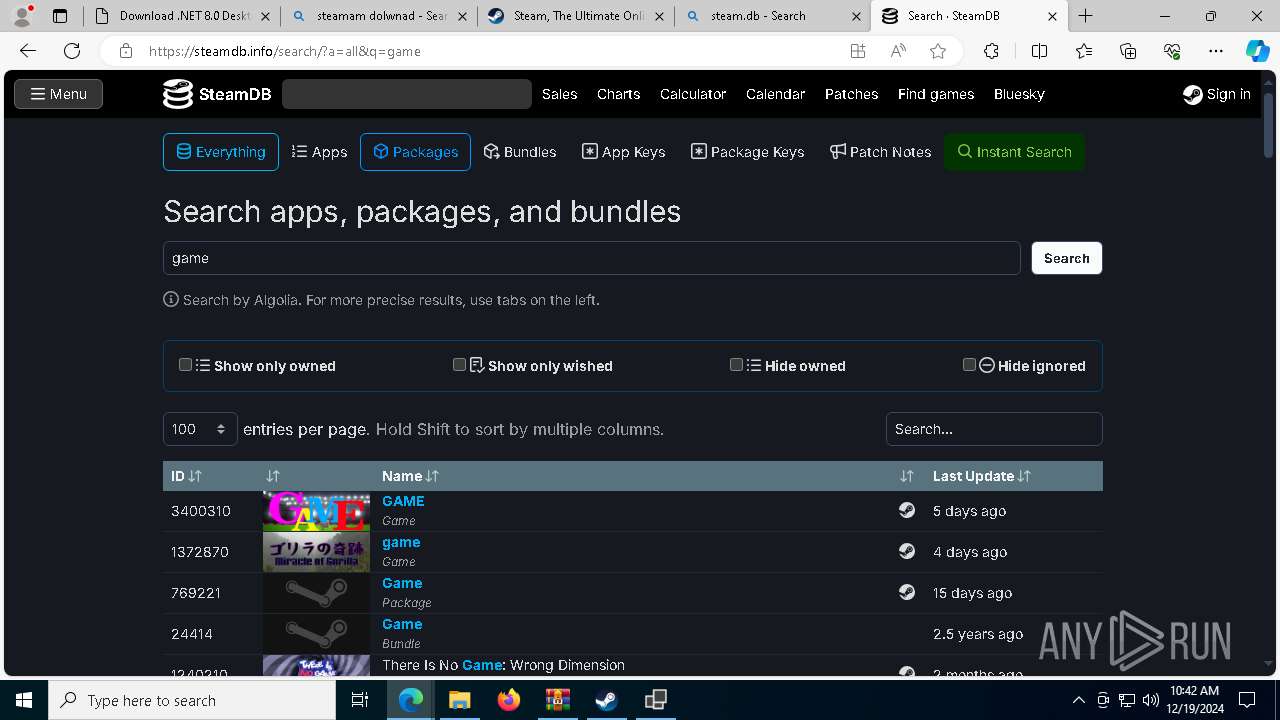Select the Everything search tab
The width and height of the screenshot is (1280, 720).
(221, 152)
